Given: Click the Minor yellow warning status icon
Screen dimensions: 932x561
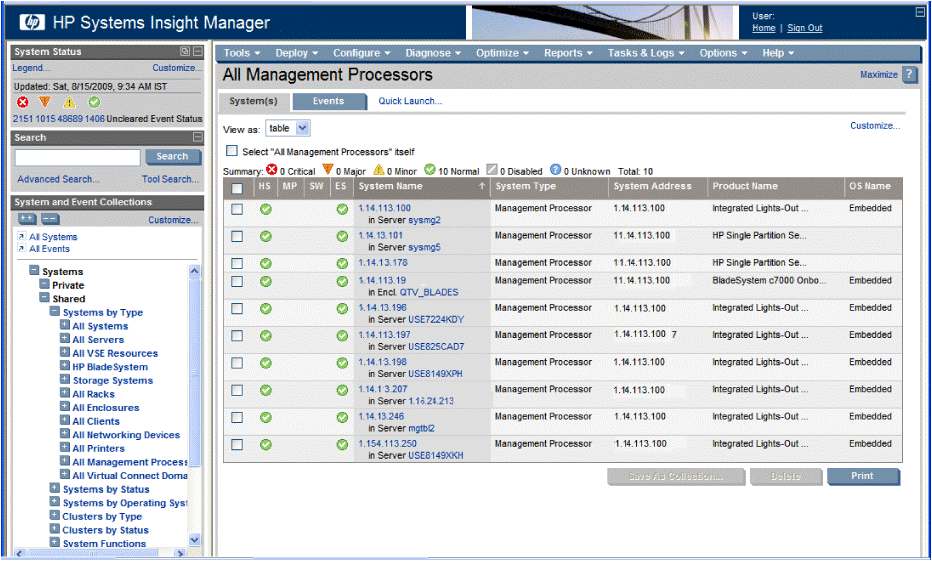Looking at the screenshot, I should [70, 102].
